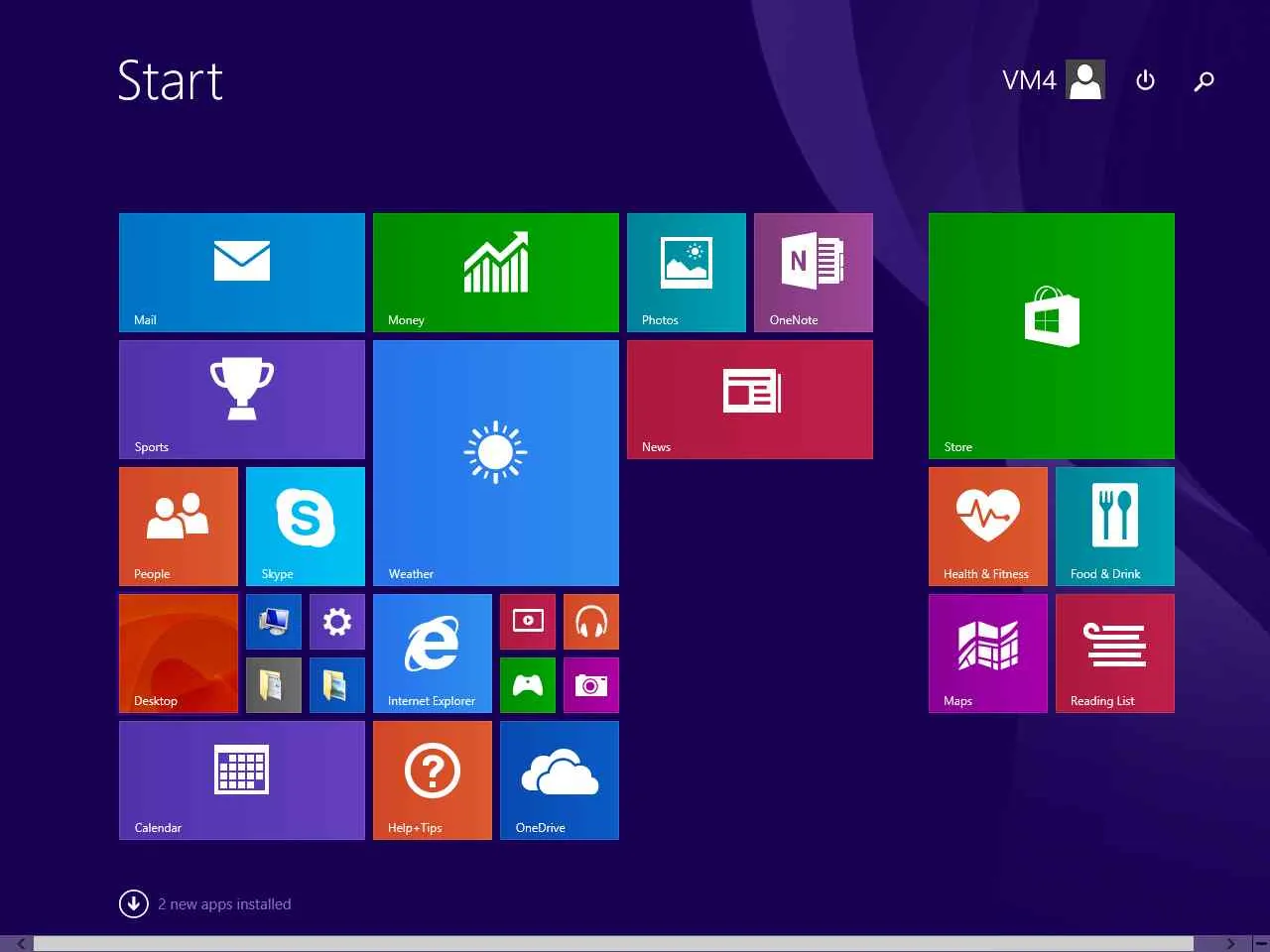This screenshot has height=952, width=1270.
Task: Launch Internet Explorer tile
Action: (433, 654)
